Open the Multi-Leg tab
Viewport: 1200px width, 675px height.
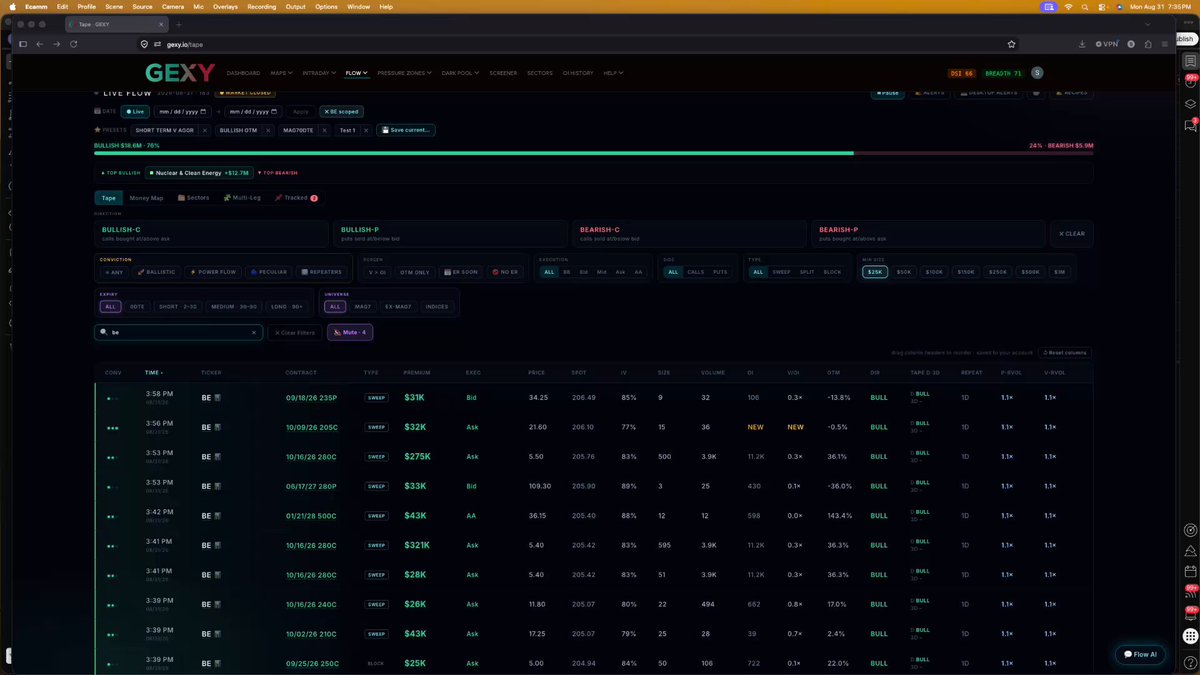[242, 198]
